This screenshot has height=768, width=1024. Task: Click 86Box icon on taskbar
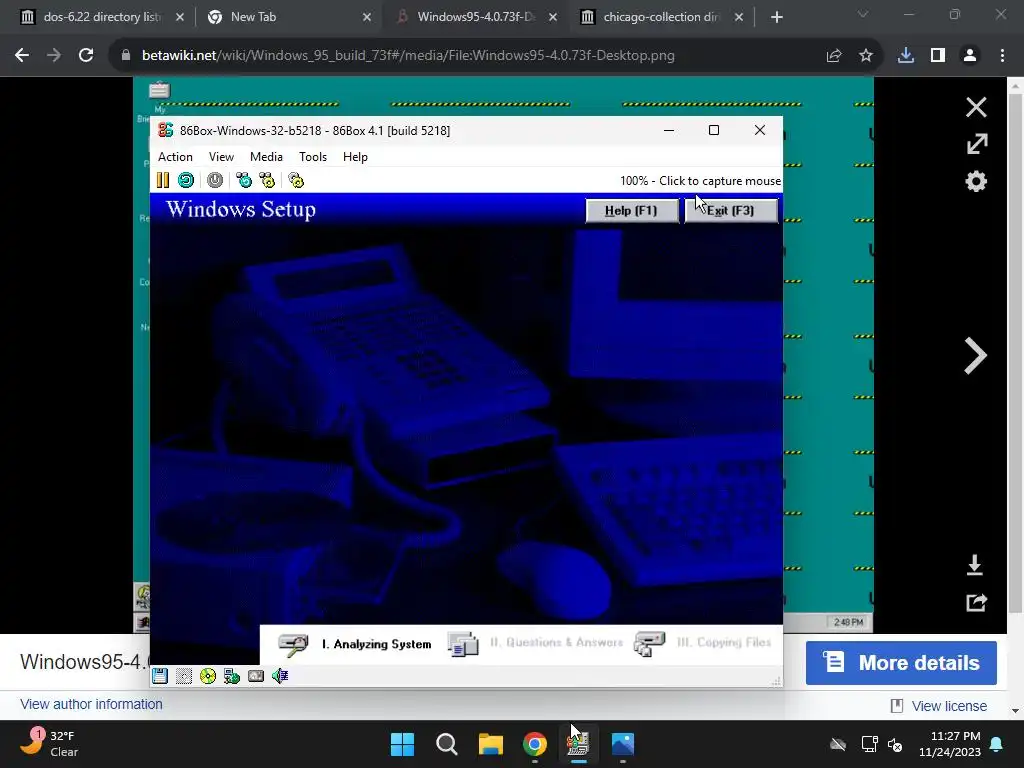click(x=578, y=744)
